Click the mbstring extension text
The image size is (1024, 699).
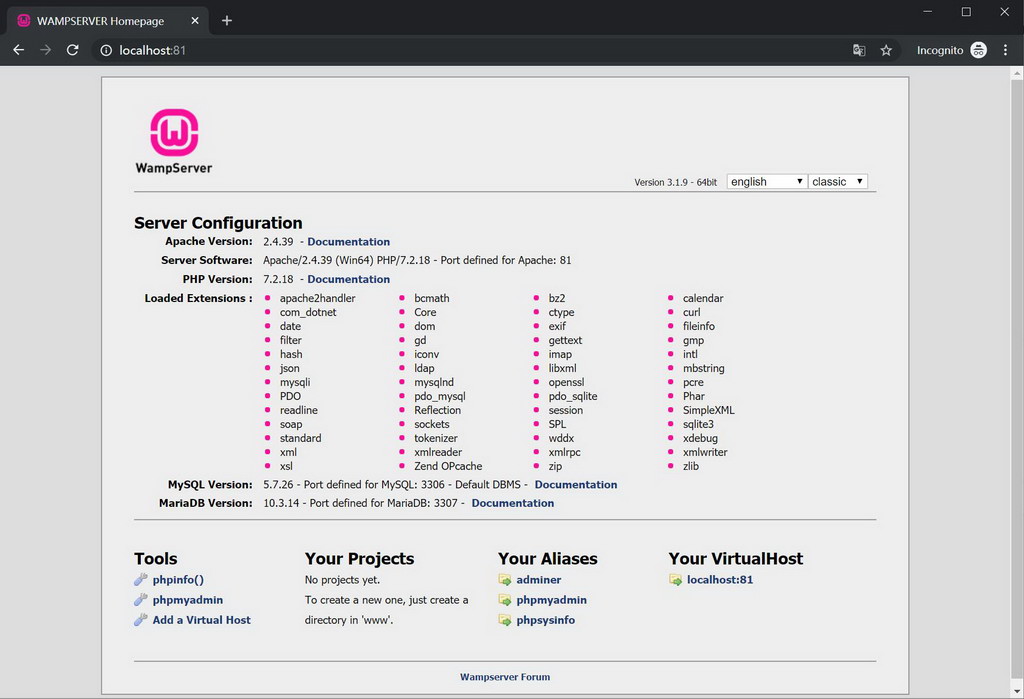pyautogui.click(x=703, y=368)
